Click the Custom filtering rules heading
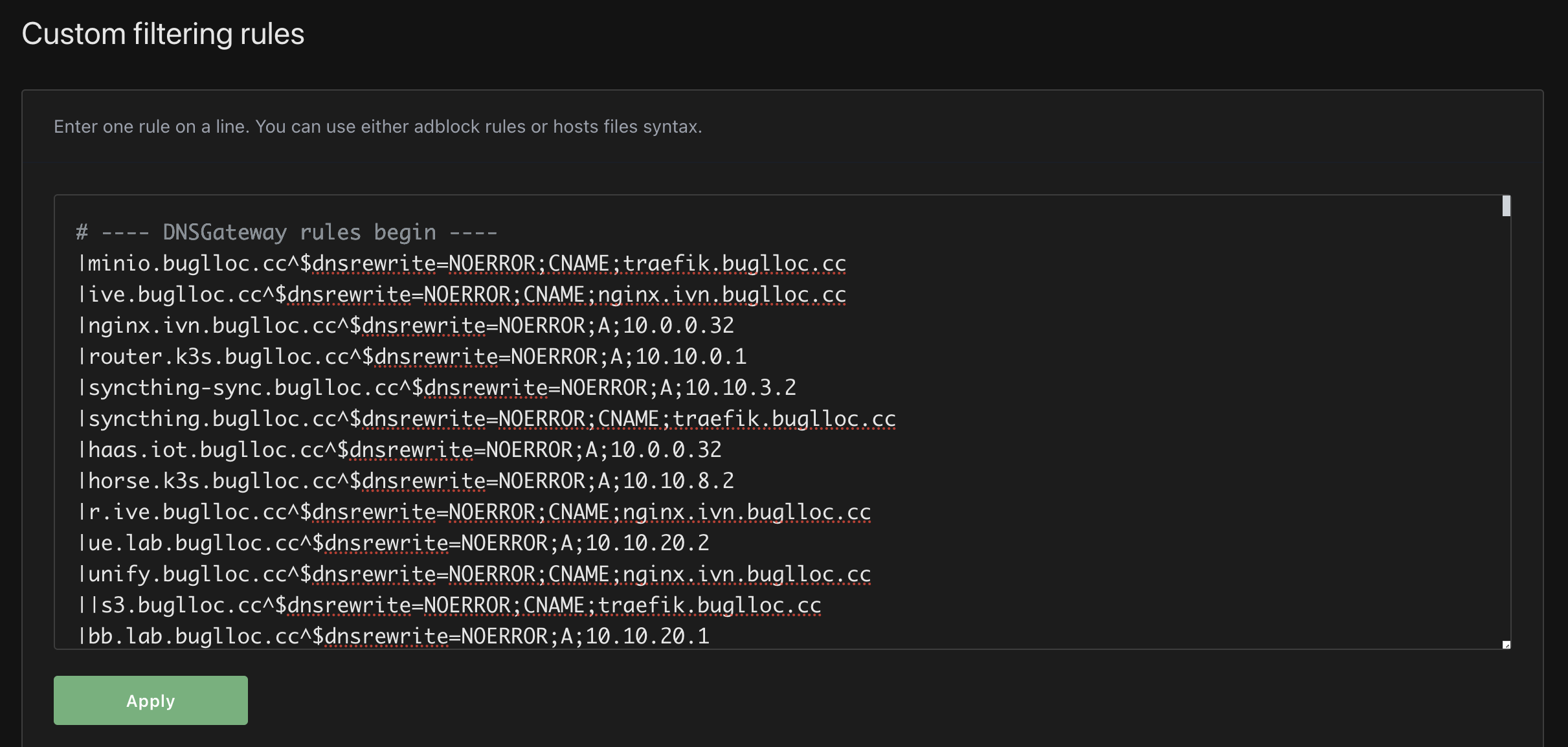Screen dimensions: 1568x747 (162, 34)
